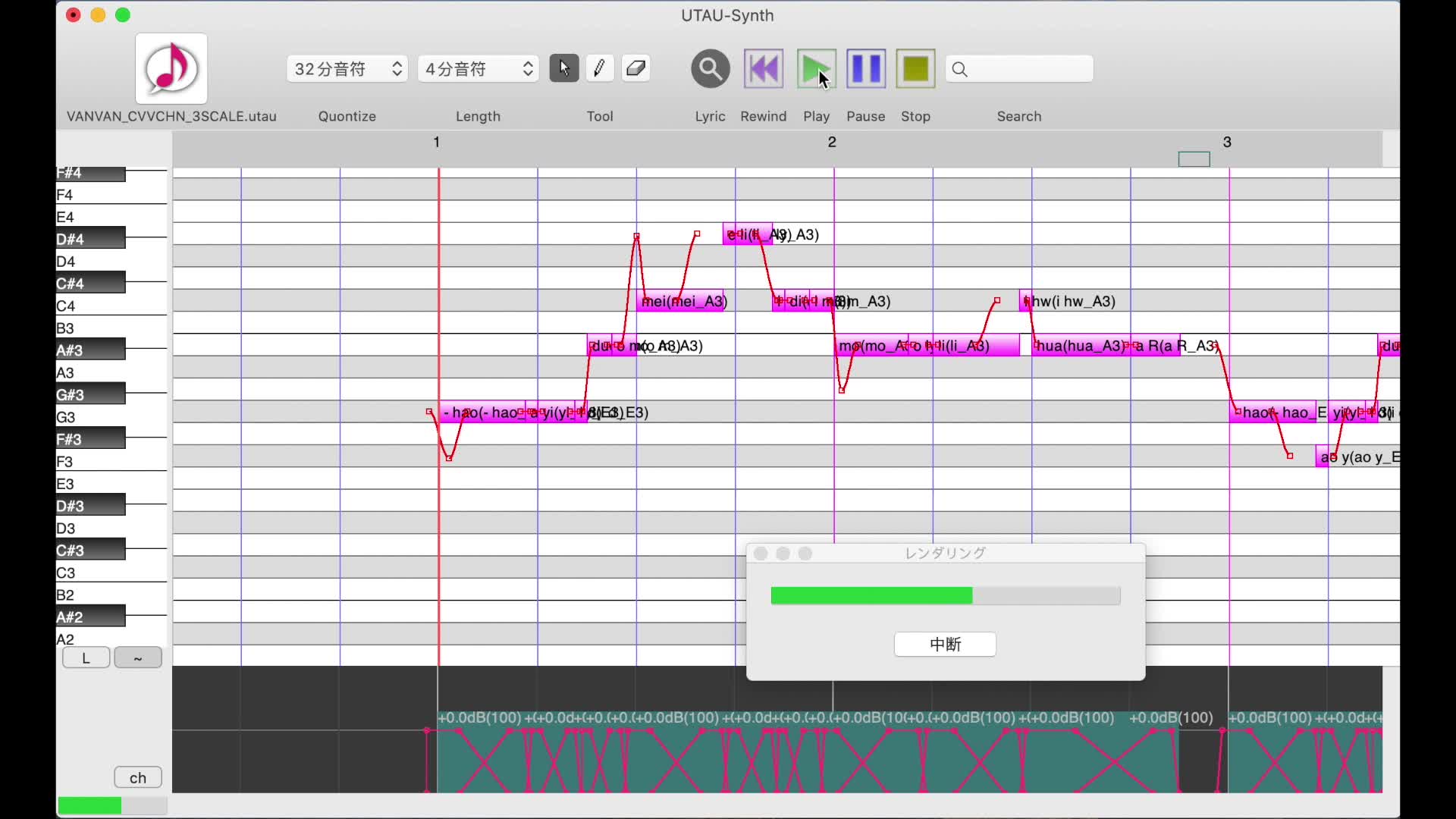Click the UTAU project file icon
The image size is (1456, 819).
pyautogui.click(x=171, y=68)
